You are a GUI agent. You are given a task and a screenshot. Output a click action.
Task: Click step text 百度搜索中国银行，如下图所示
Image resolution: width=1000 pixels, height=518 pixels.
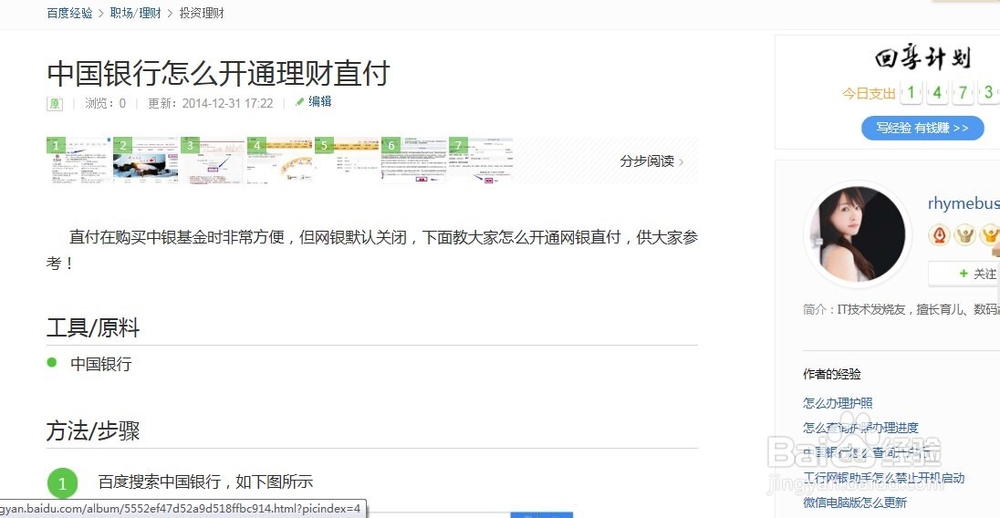205,482
